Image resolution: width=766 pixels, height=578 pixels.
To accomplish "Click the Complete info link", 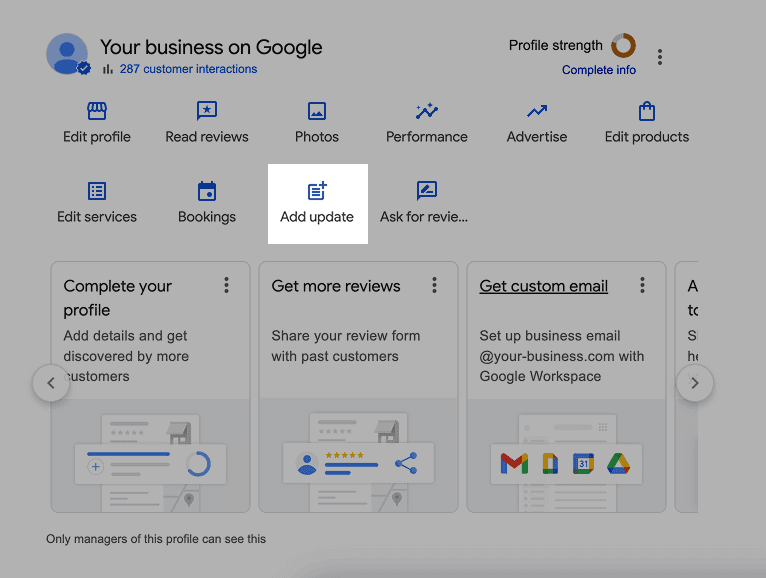I will pos(599,70).
